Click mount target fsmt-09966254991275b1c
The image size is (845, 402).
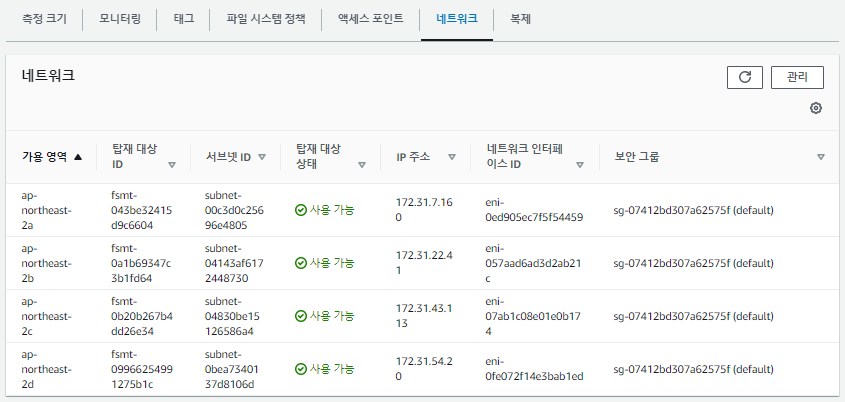142,369
